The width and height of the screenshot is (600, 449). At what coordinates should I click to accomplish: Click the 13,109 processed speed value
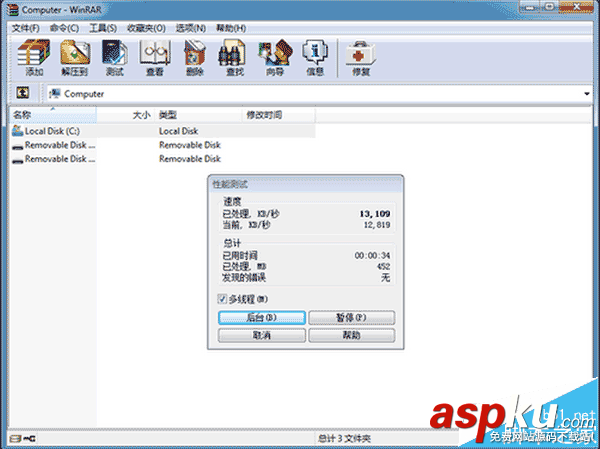click(x=375, y=214)
